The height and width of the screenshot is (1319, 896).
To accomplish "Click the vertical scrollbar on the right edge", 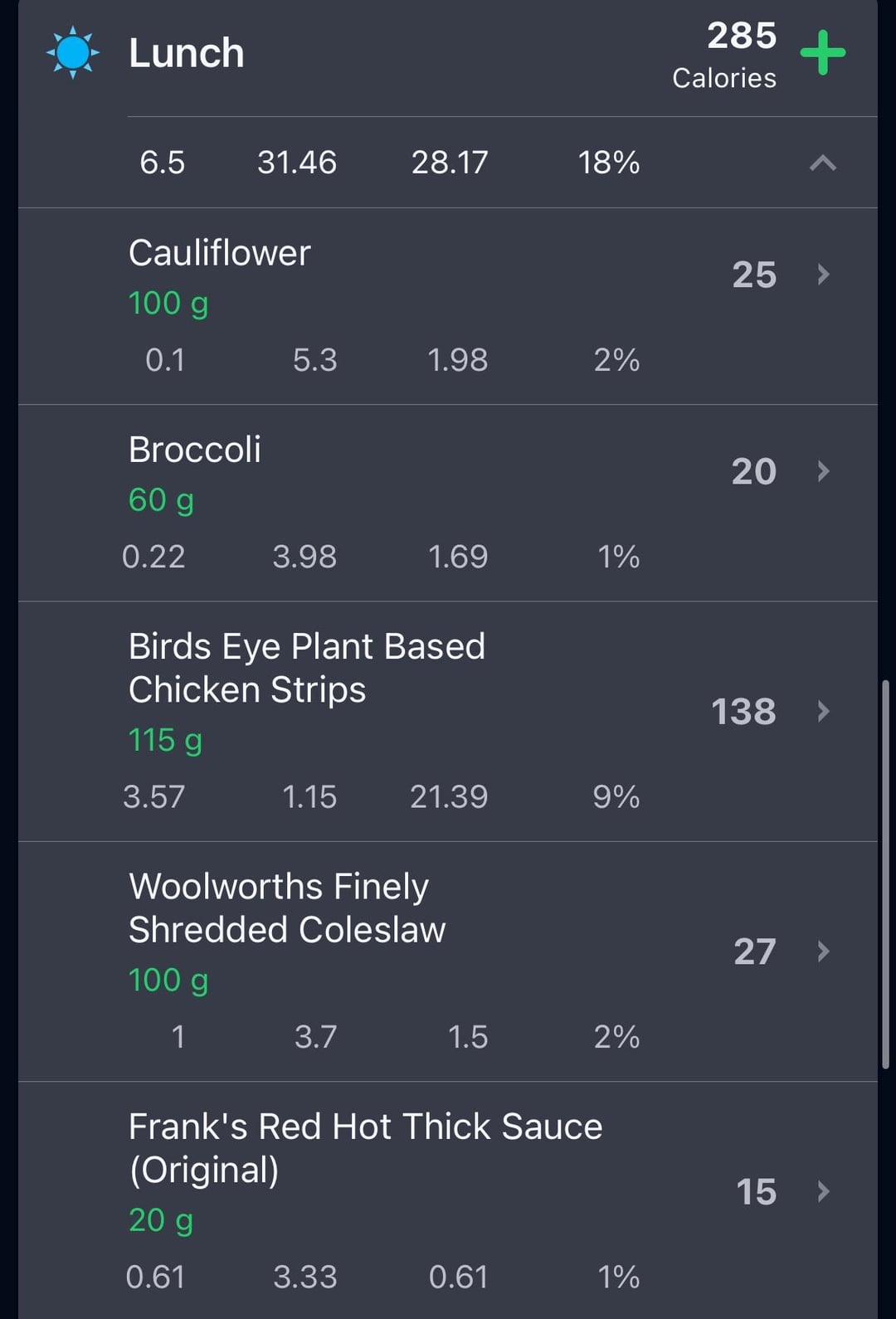I will (885, 874).
